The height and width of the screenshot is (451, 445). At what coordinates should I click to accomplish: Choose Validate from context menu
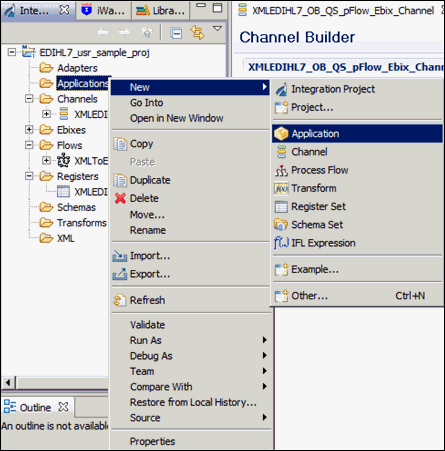(190, 325)
